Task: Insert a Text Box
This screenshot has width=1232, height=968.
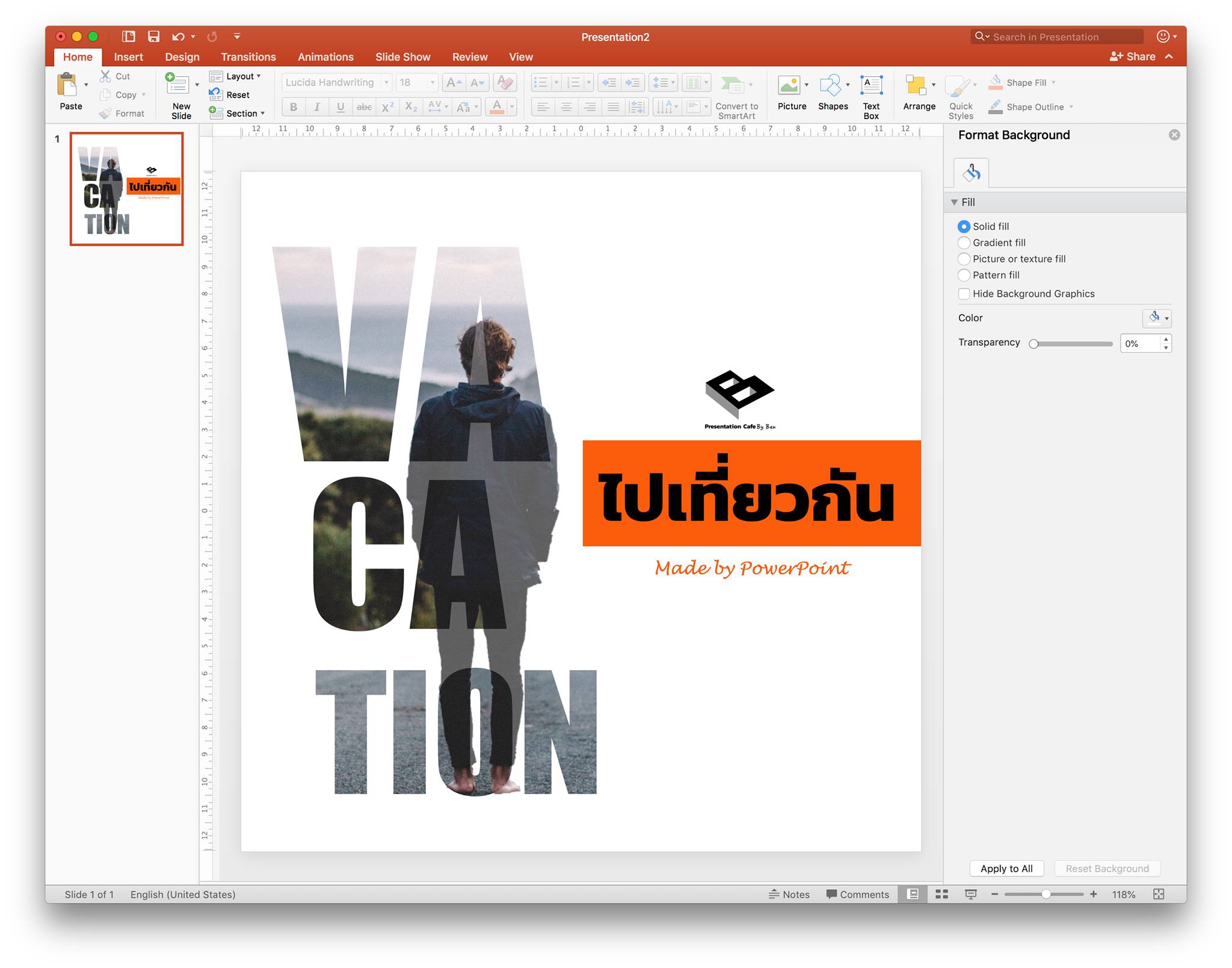Action: pyautogui.click(x=870, y=86)
